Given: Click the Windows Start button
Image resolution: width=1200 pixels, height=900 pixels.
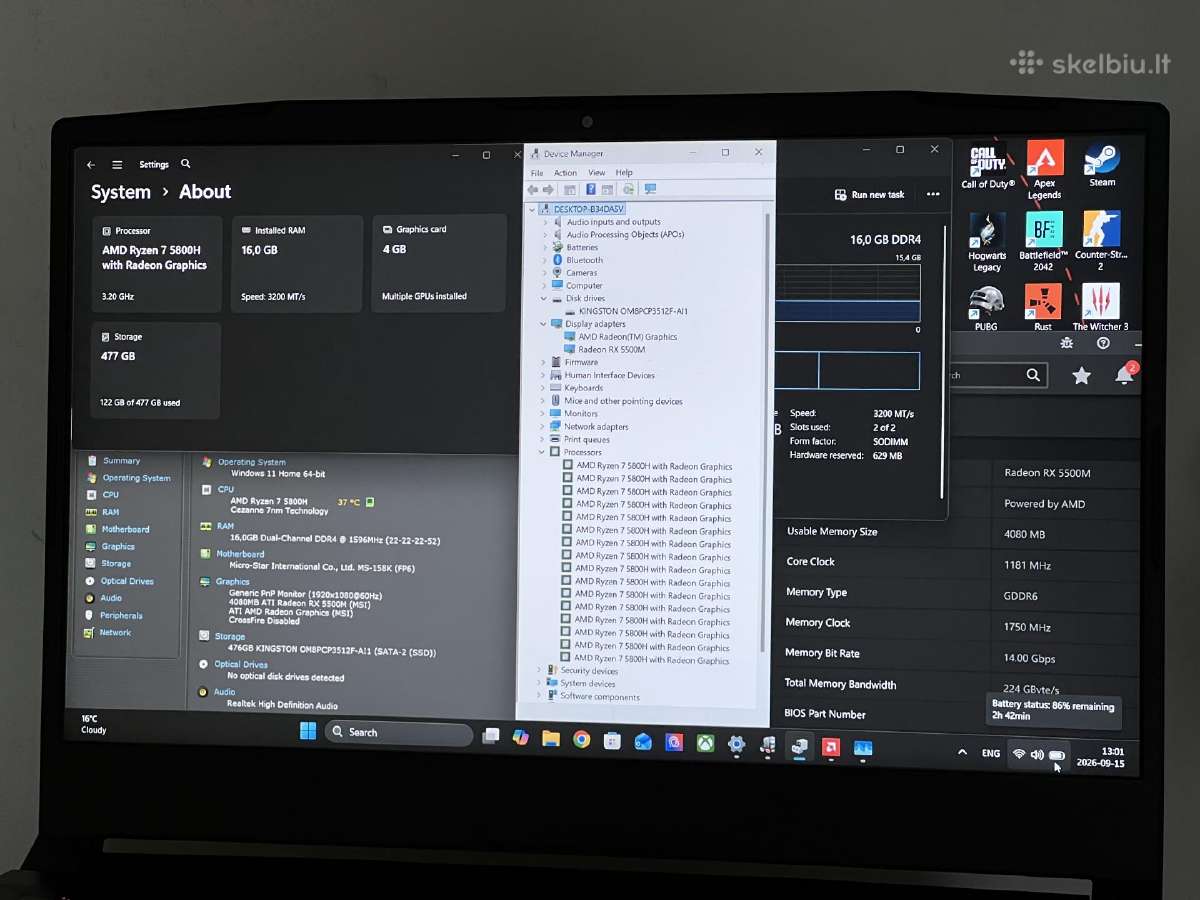Looking at the screenshot, I should click(308, 731).
